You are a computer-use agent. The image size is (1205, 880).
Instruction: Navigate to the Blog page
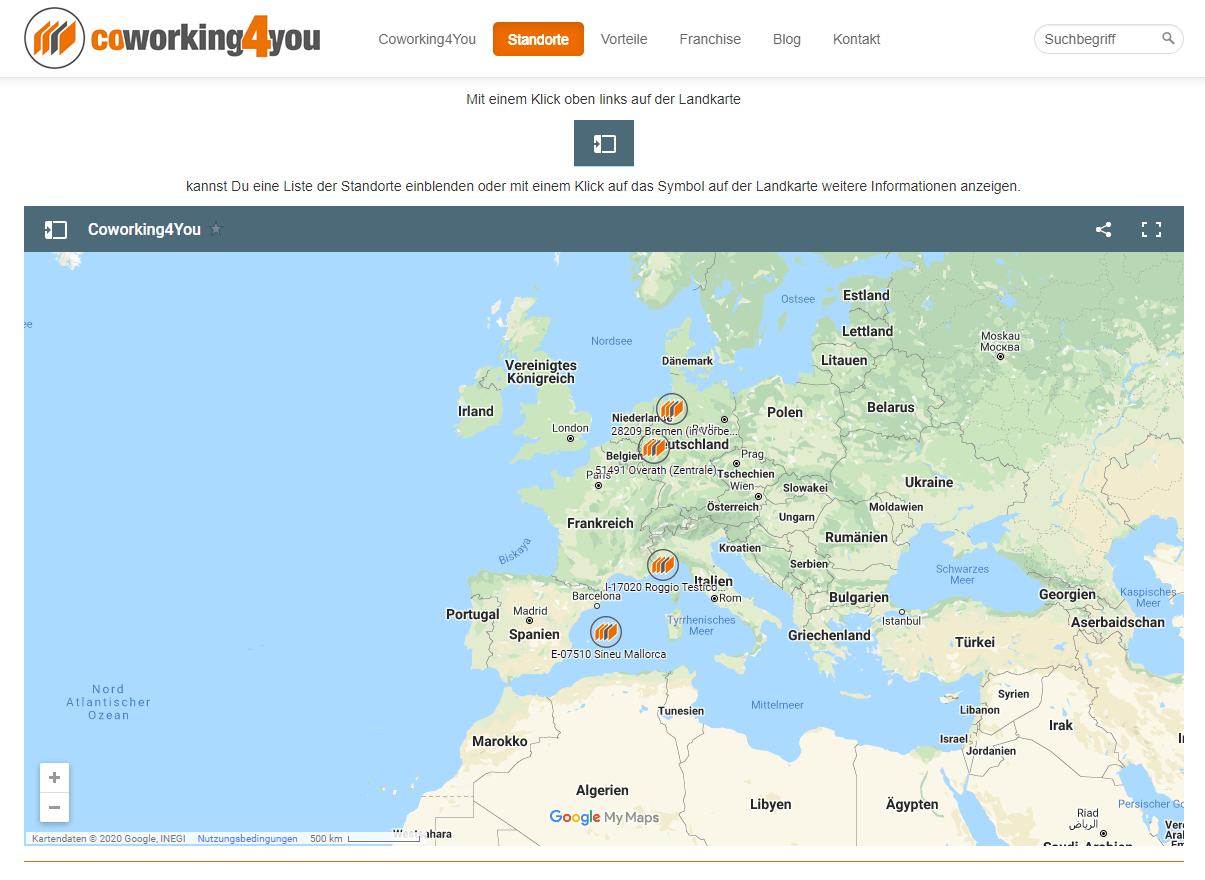[x=787, y=39]
